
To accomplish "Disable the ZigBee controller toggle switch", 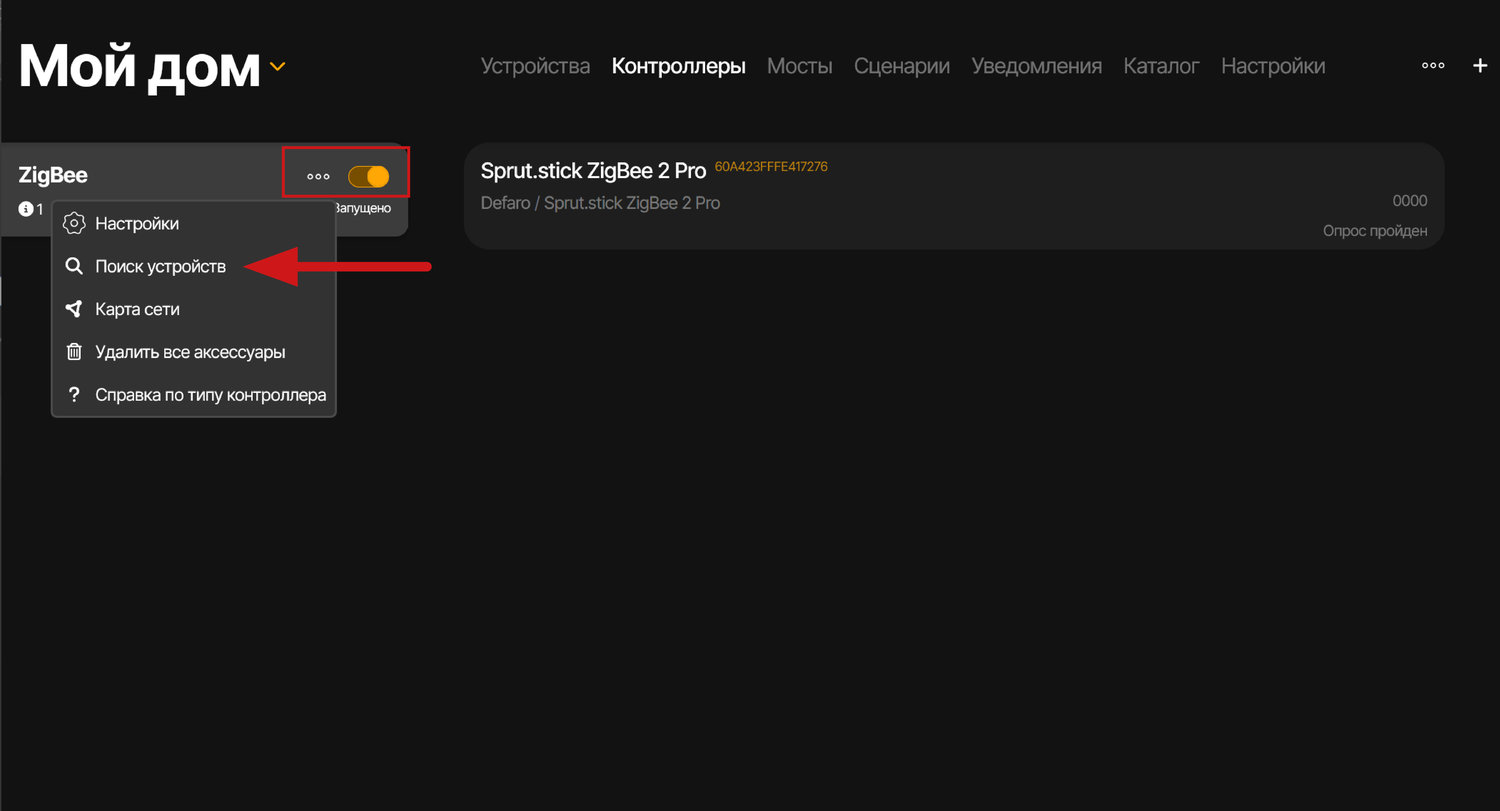I will 369,175.
